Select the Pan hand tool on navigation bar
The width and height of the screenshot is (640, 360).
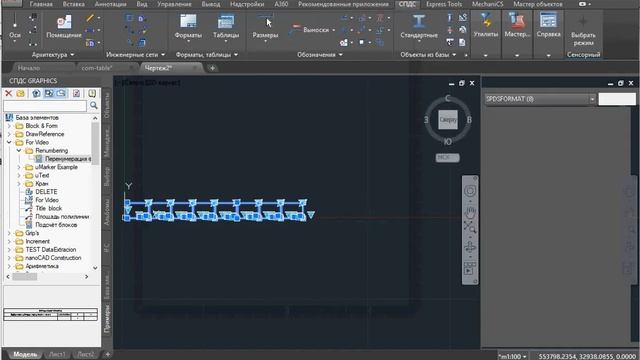pyautogui.click(x=470, y=212)
